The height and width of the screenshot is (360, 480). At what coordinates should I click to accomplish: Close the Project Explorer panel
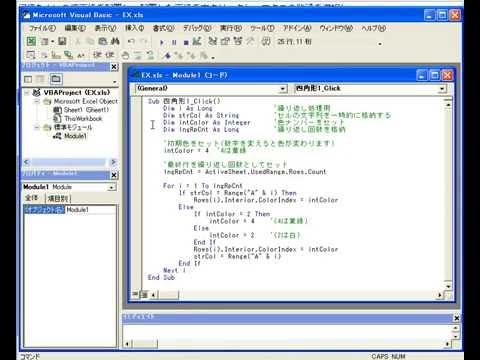[x=114, y=67]
